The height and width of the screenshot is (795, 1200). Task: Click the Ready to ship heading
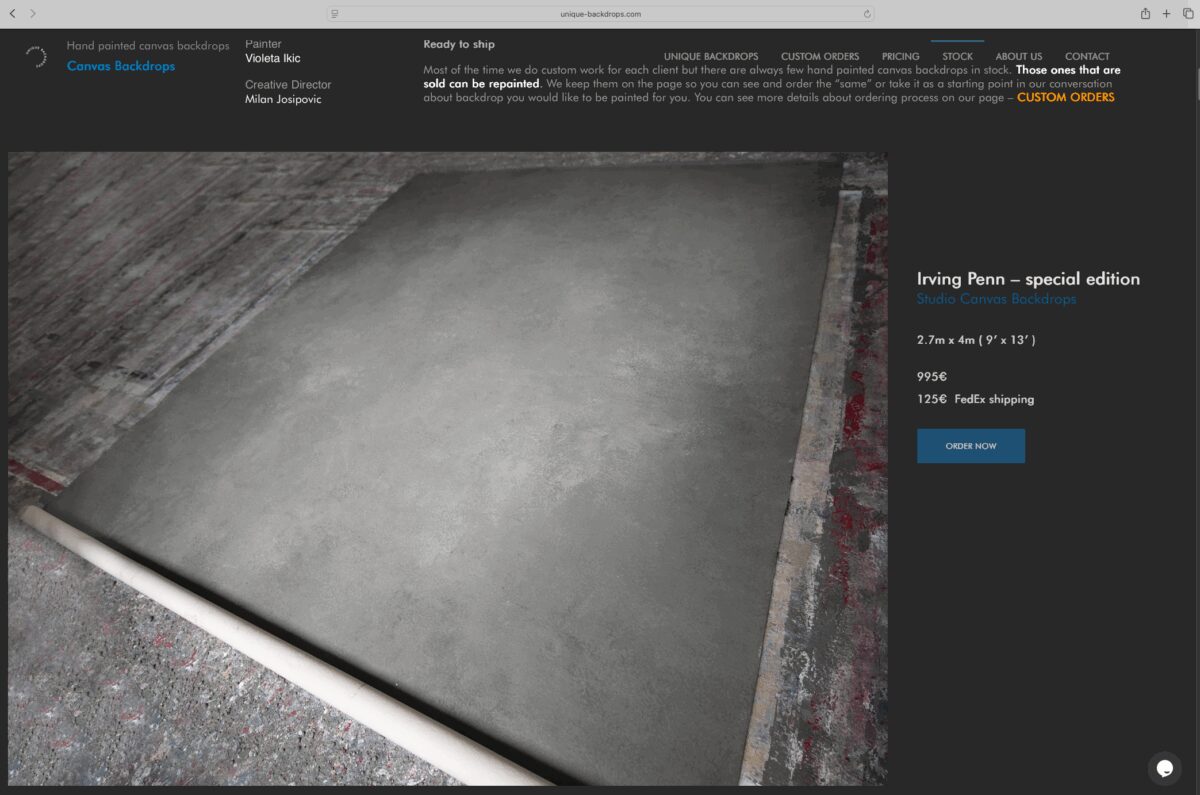pyautogui.click(x=459, y=44)
